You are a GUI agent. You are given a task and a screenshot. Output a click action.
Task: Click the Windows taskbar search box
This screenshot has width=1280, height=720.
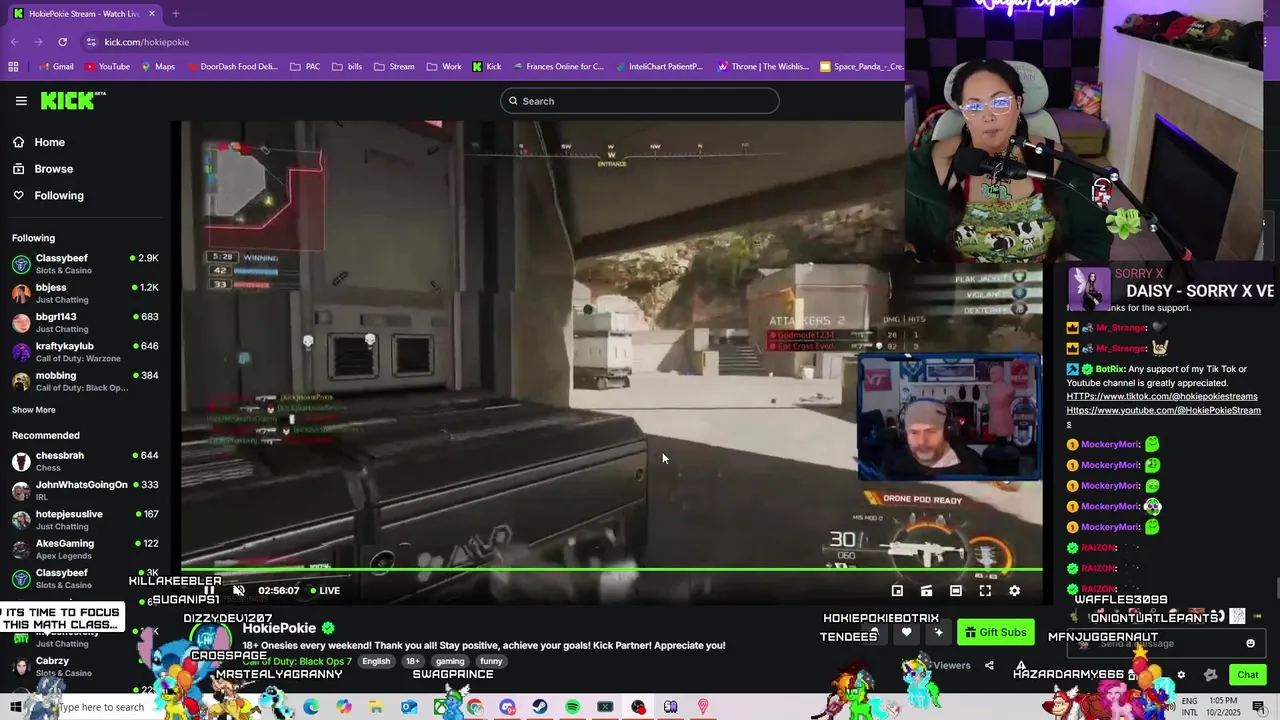[x=100, y=707]
